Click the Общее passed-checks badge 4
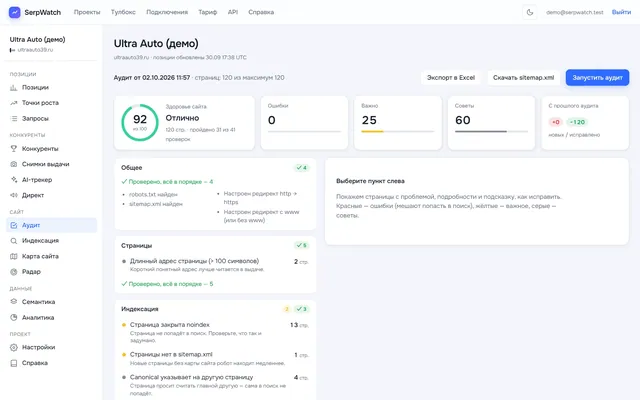 [302, 168]
